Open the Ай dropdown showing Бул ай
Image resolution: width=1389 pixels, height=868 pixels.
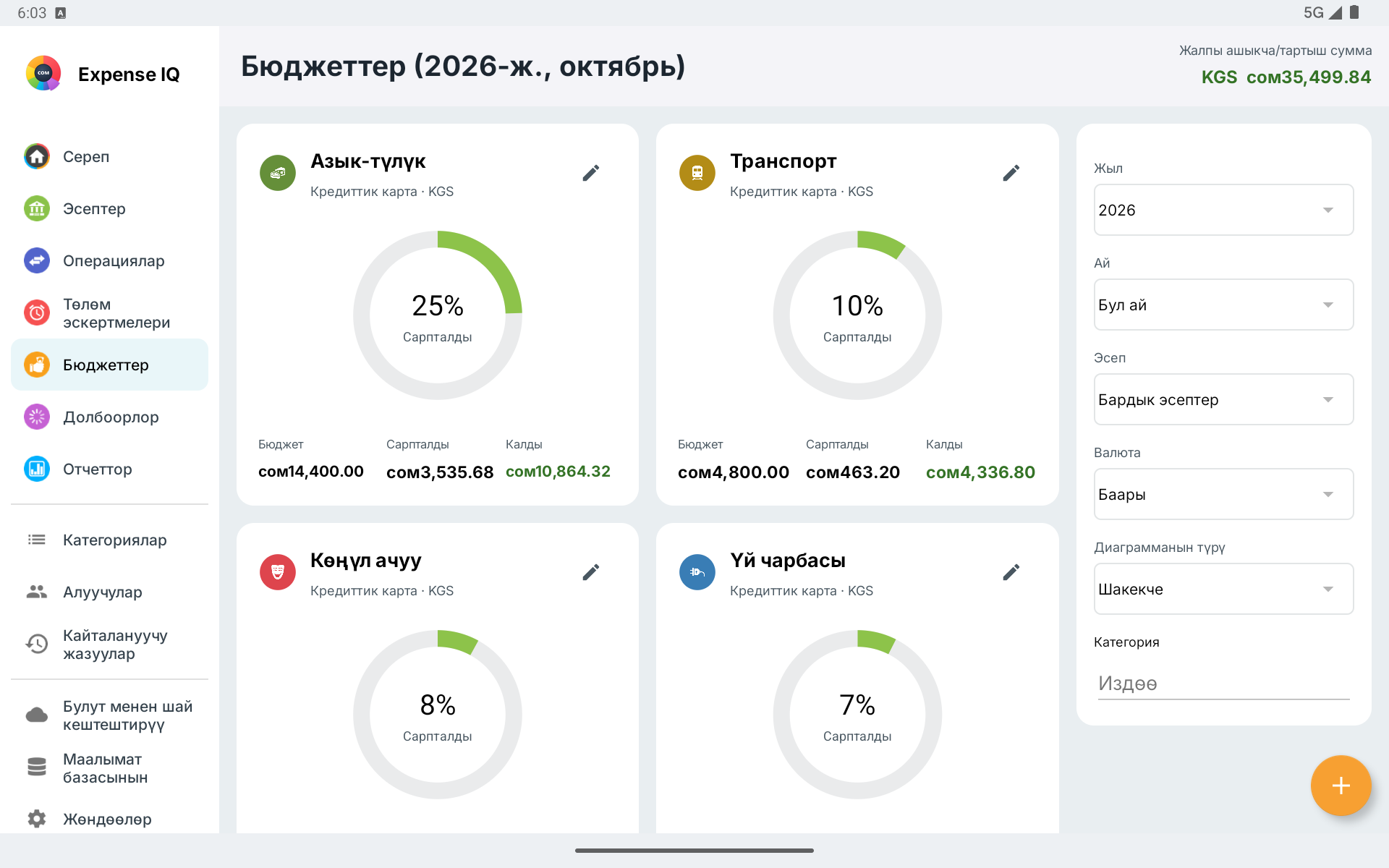pos(1223,305)
